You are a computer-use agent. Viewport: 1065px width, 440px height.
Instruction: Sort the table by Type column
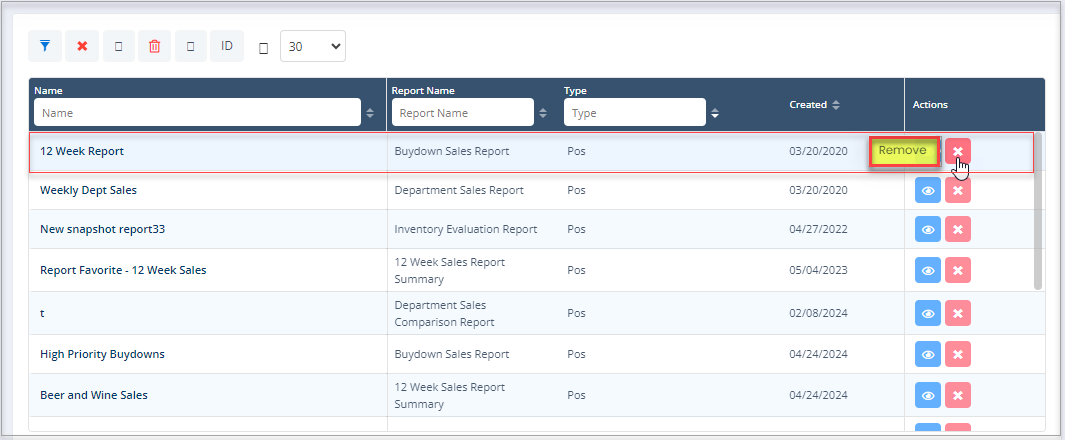click(x=715, y=113)
